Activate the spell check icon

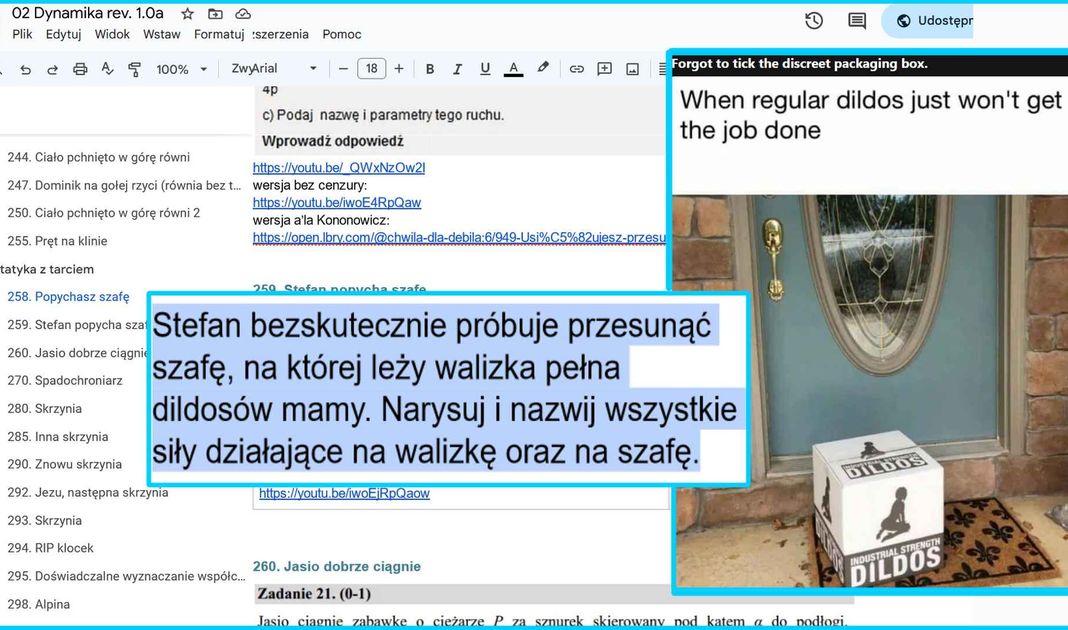point(108,69)
